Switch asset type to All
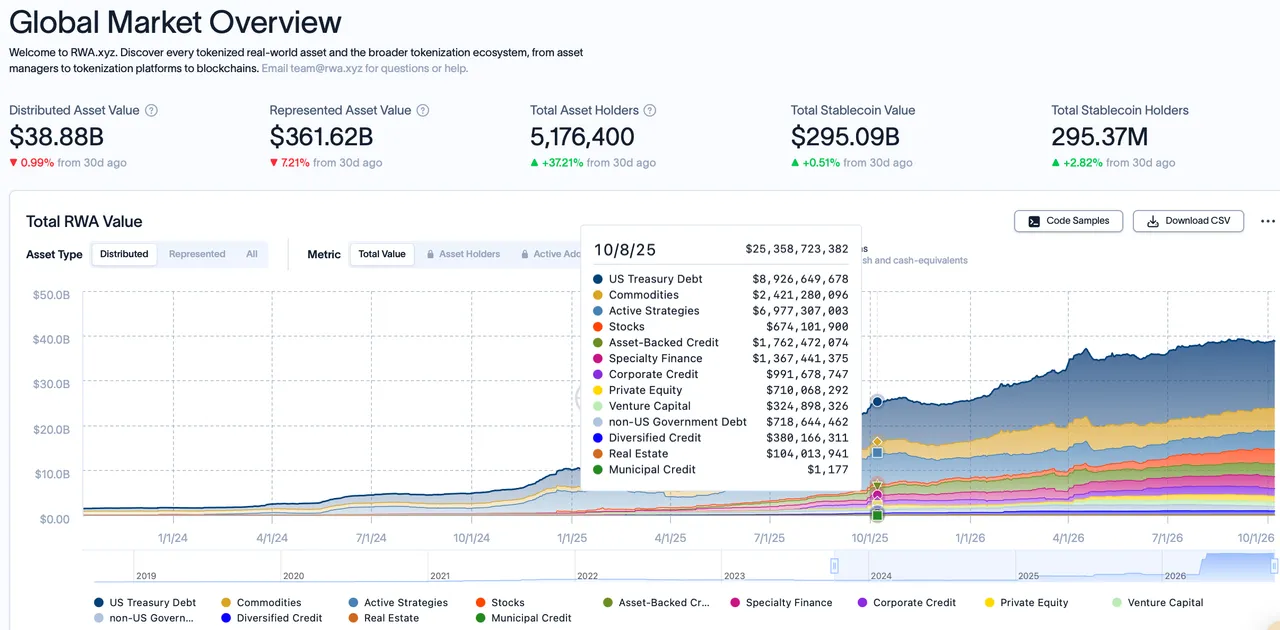 [252, 254]
